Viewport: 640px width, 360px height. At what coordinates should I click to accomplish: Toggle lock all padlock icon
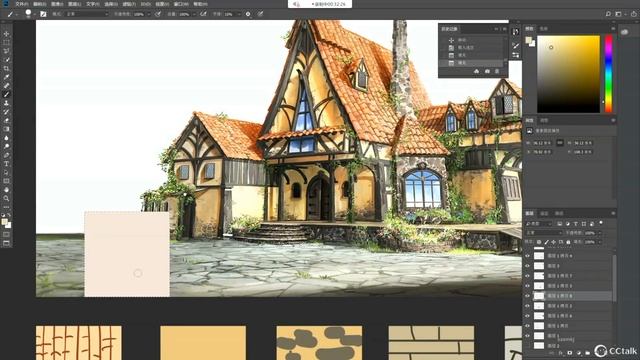(x=568, y=242)
